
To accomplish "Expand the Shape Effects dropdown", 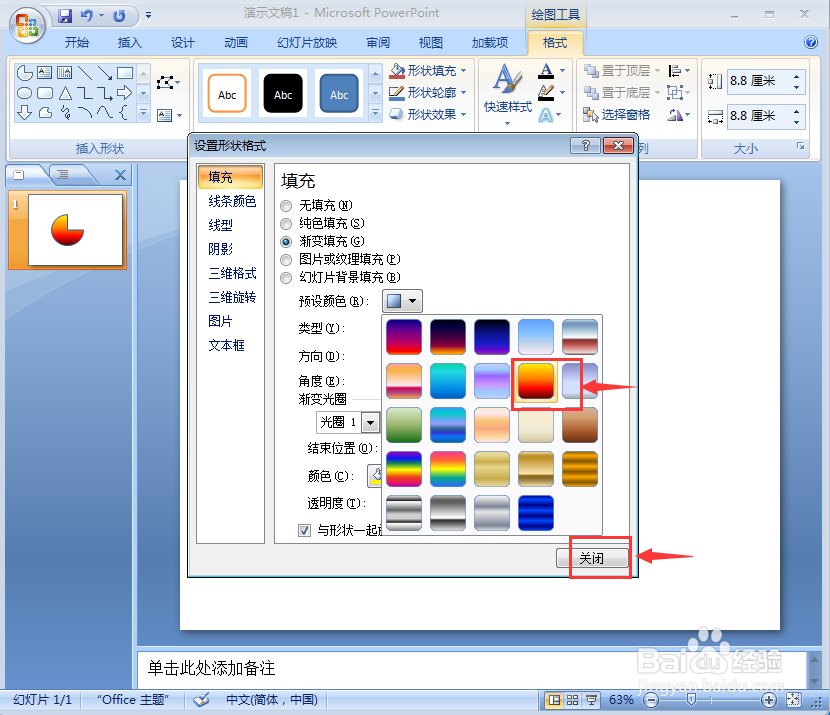I will [464, 114].
